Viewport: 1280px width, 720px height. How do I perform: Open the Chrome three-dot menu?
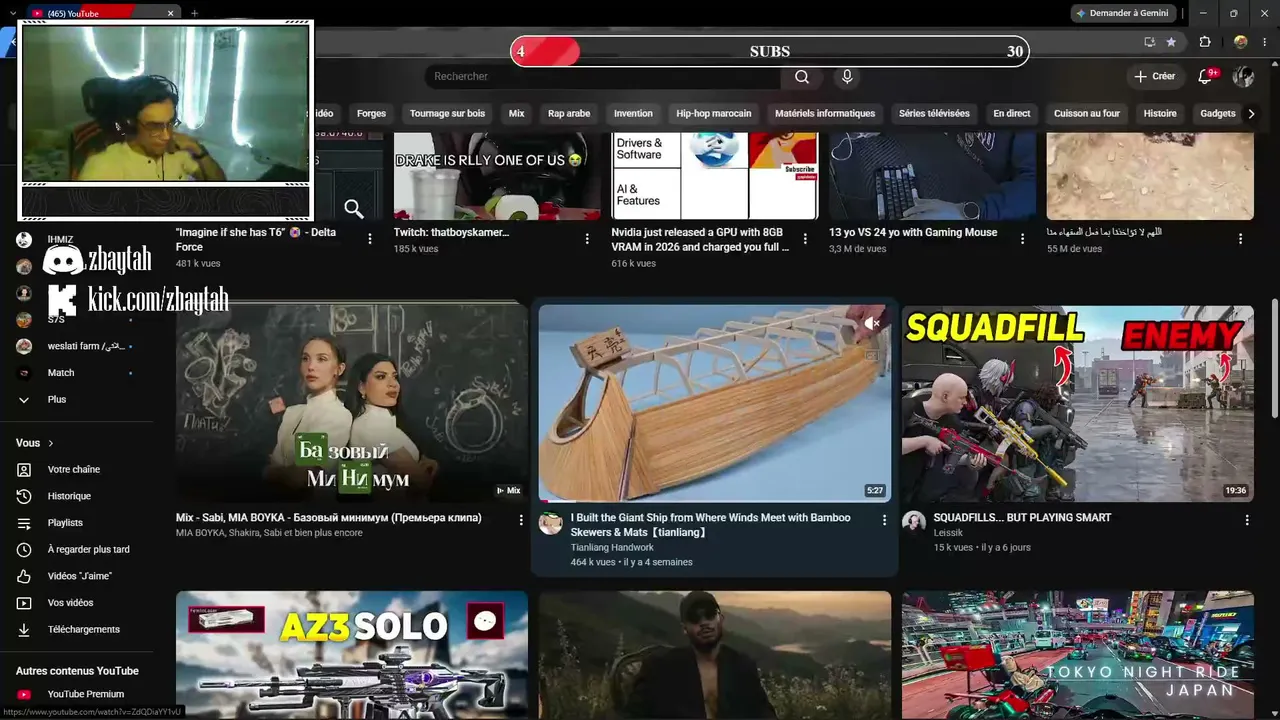point(1264,42)
